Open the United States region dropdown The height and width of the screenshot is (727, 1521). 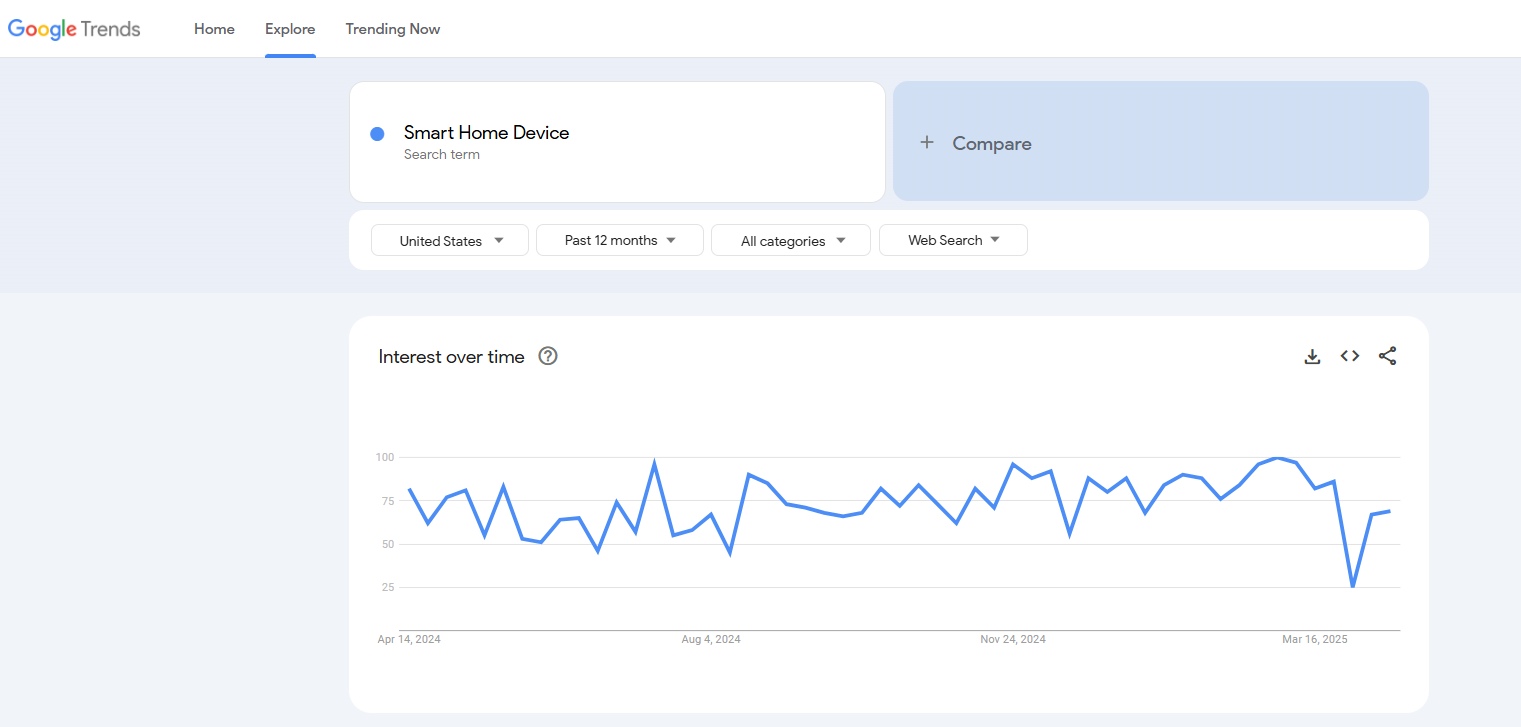point(450,240)
